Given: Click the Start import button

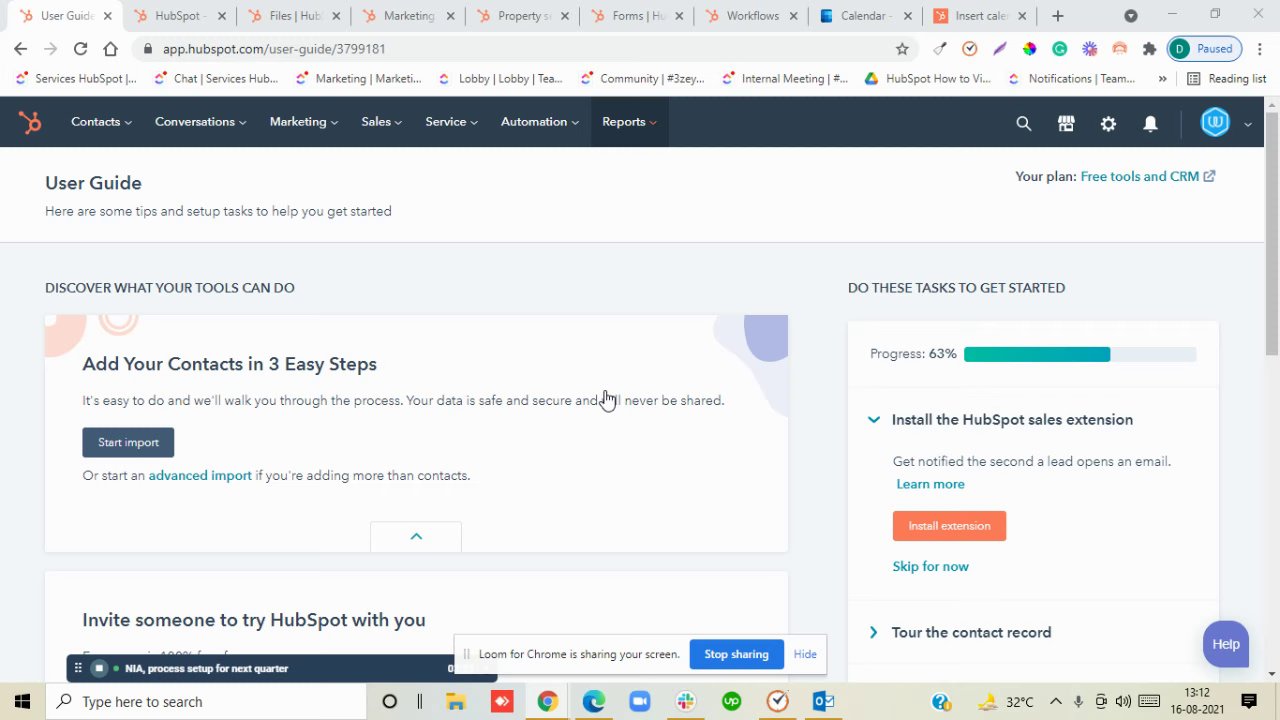Looking at the screenshot, I should pos(128,442).
